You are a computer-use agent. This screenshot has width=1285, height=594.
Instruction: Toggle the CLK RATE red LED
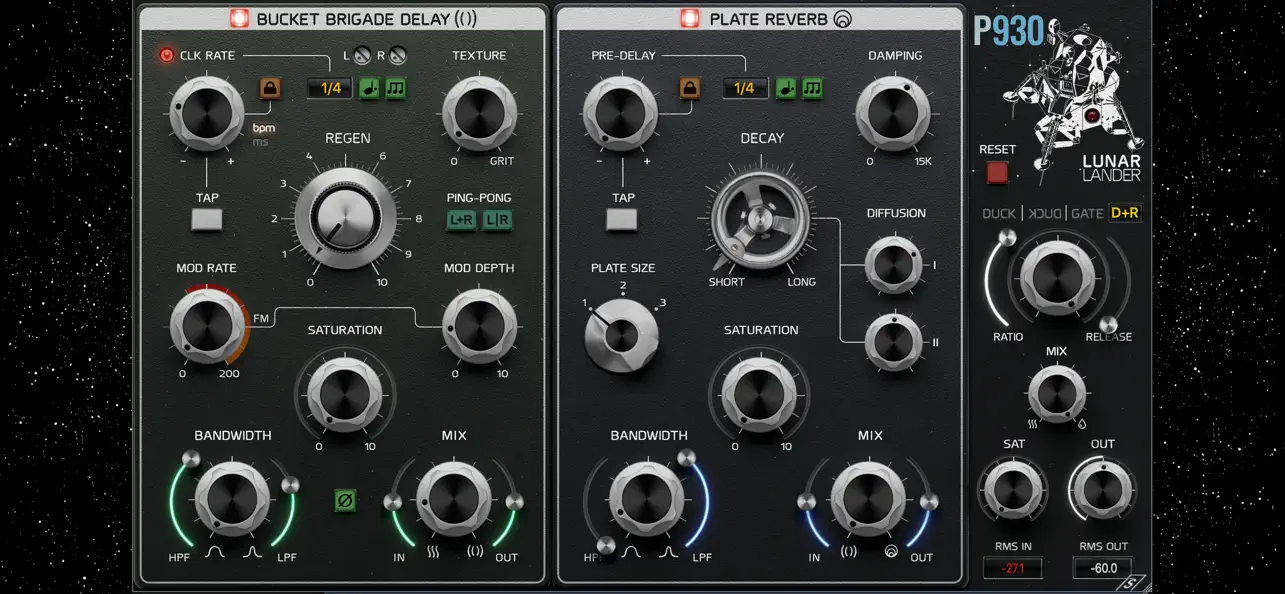(166, 55)
